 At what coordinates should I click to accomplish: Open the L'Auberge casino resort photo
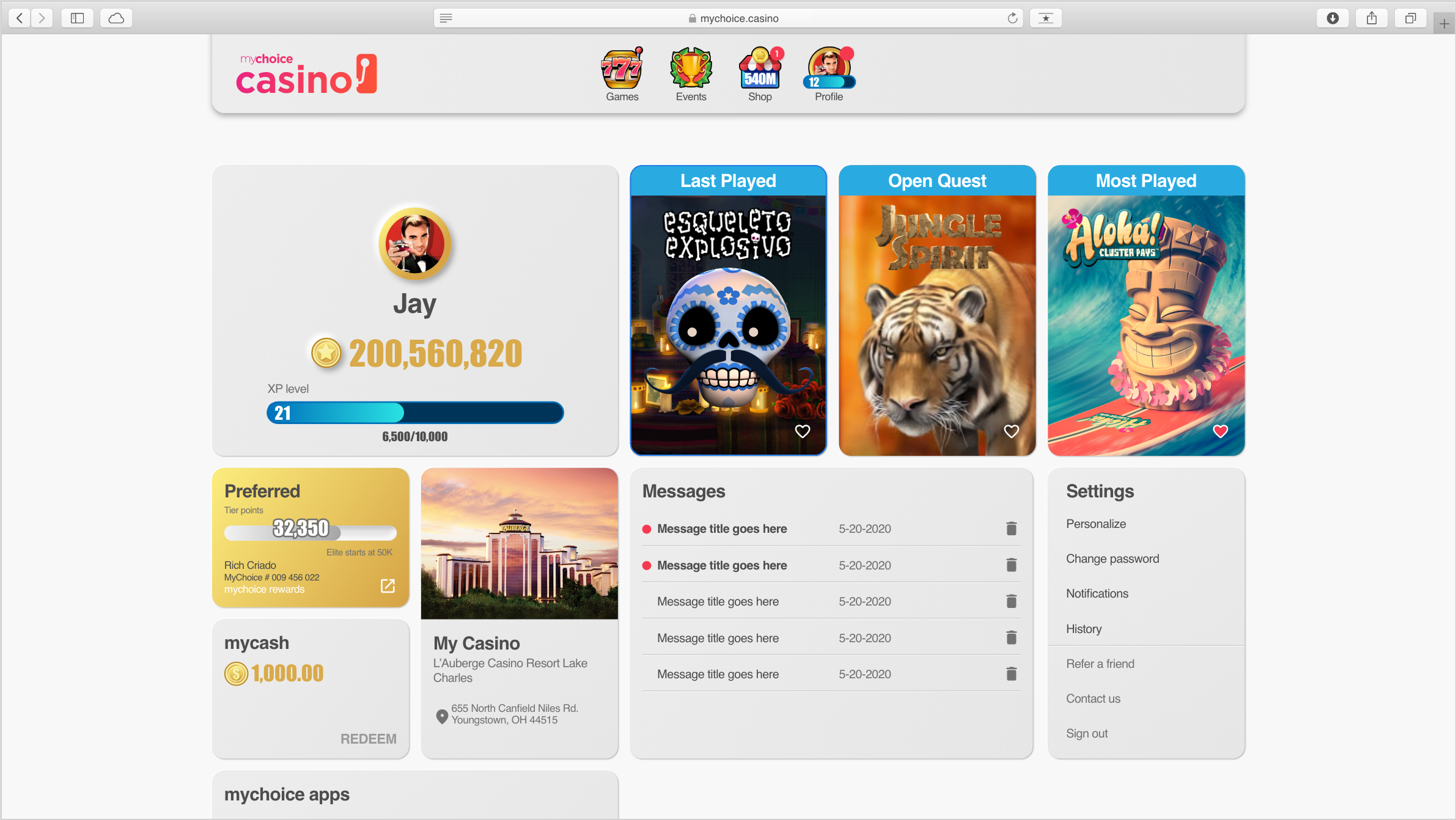pos(520,543)
